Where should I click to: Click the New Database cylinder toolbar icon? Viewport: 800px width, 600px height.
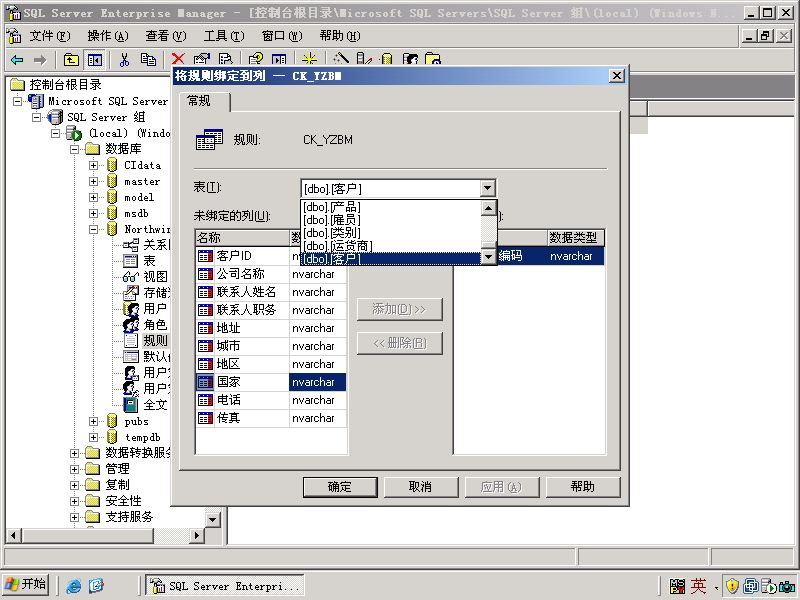(387, 59)
